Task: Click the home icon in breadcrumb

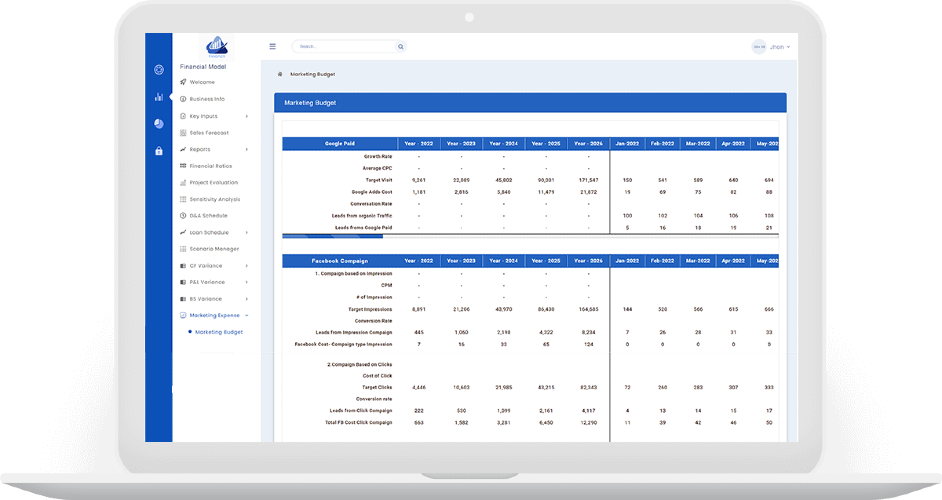Action: point(280,75)
